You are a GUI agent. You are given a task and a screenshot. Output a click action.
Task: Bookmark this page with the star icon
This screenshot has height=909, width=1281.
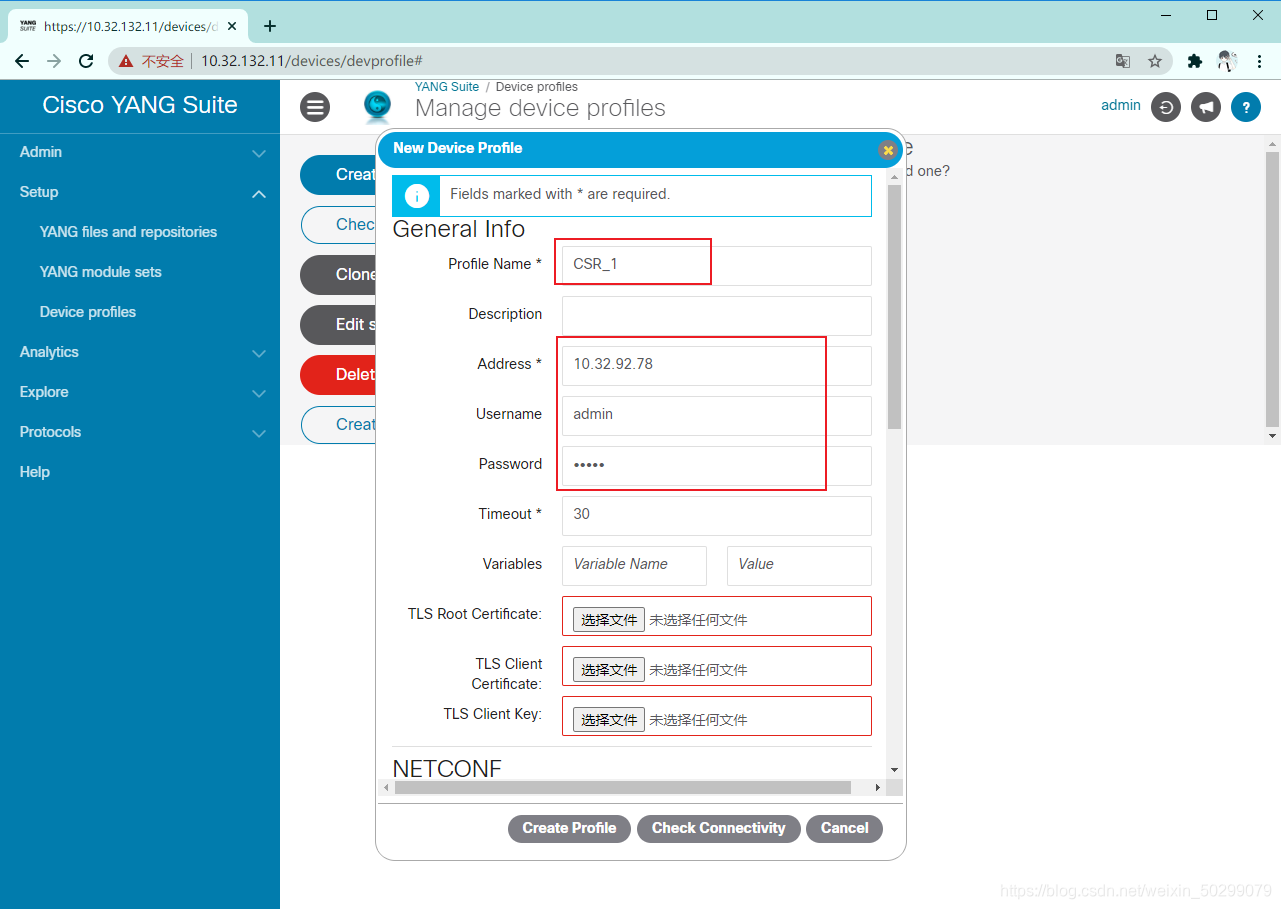click(x=1155, y=61)
